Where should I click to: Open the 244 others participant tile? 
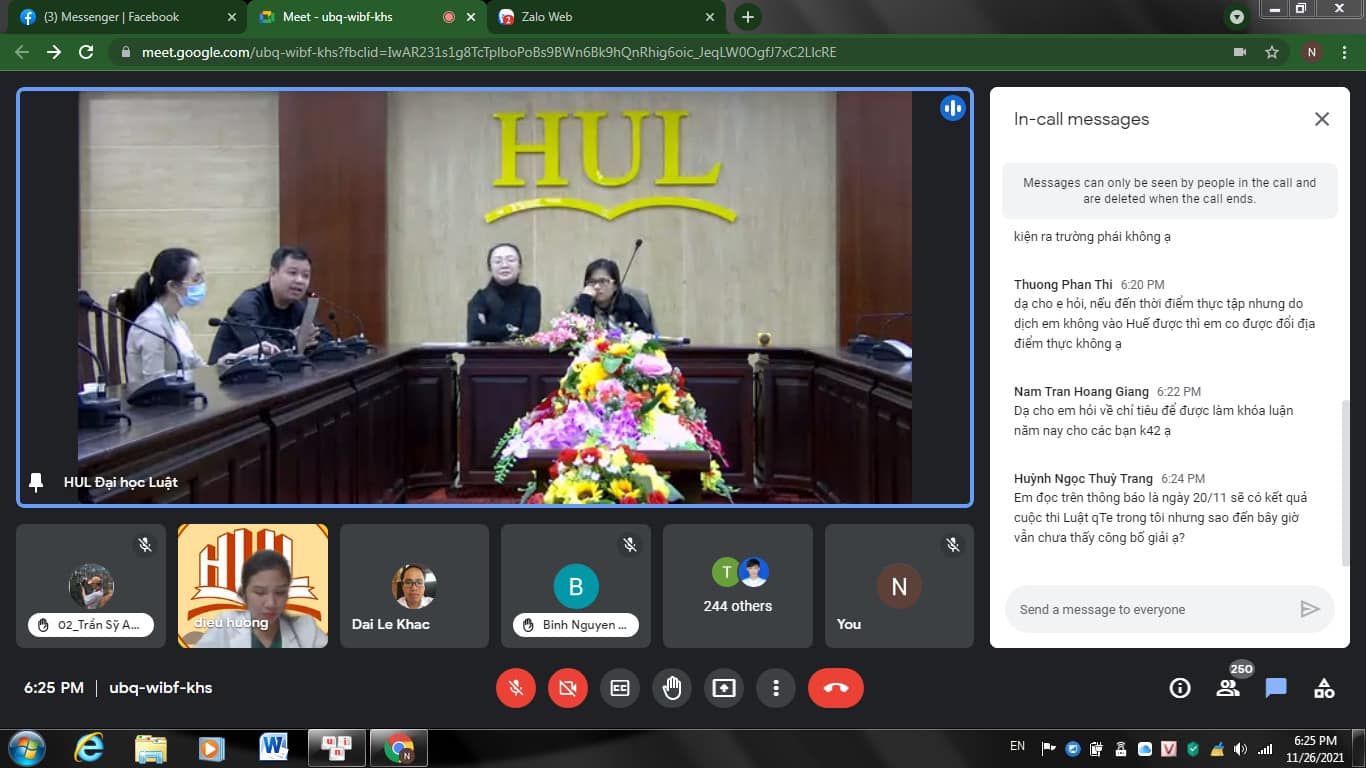click(737, 586)
